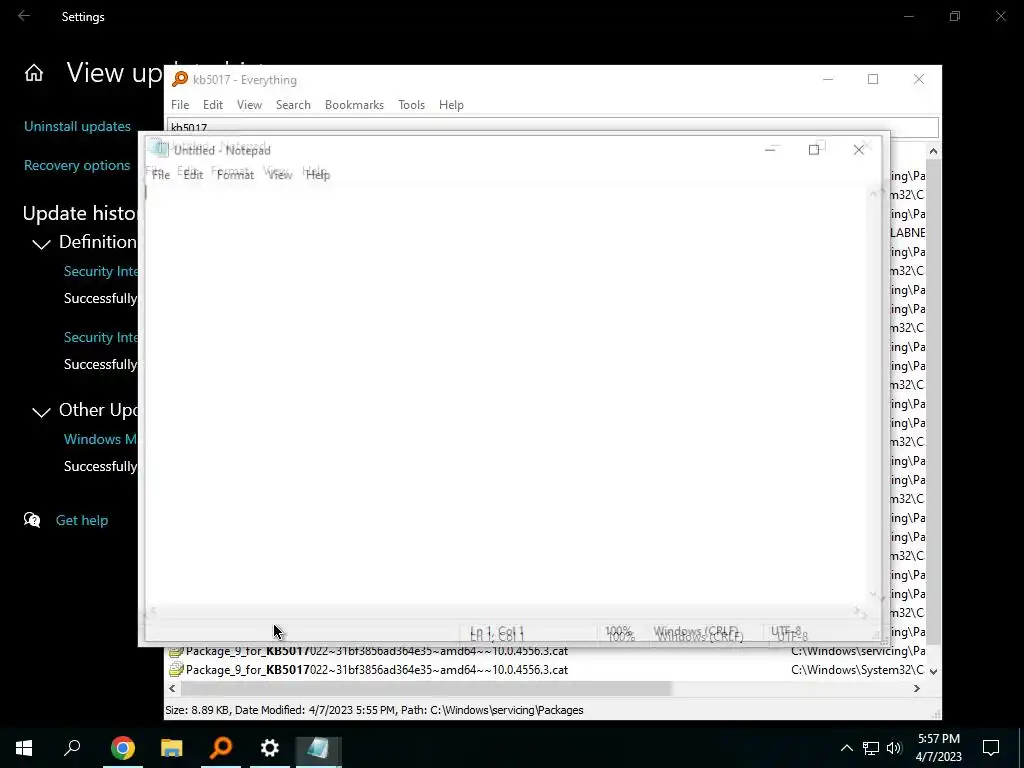Viewport: 1024px width, 768px height.
Task: Open Notepad's Format menu
Action: coord(235,175)
